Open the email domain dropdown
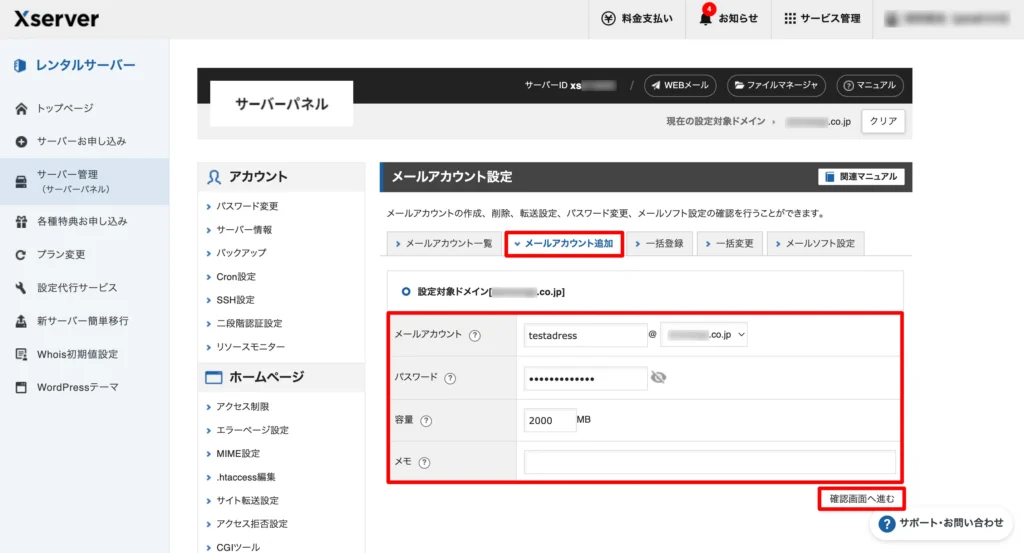Image resolution: width=1024 pixels, height=553 pixels. click(x=704, y=336)
